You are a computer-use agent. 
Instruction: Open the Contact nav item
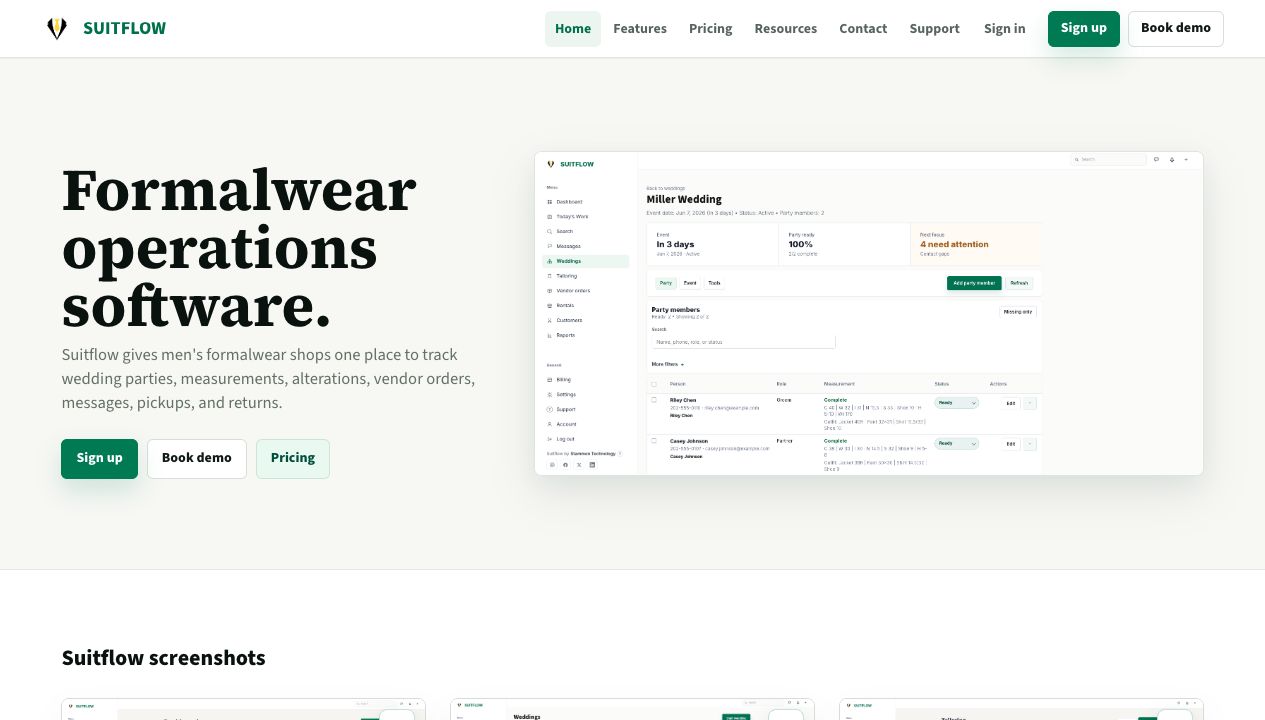point(863,29)
